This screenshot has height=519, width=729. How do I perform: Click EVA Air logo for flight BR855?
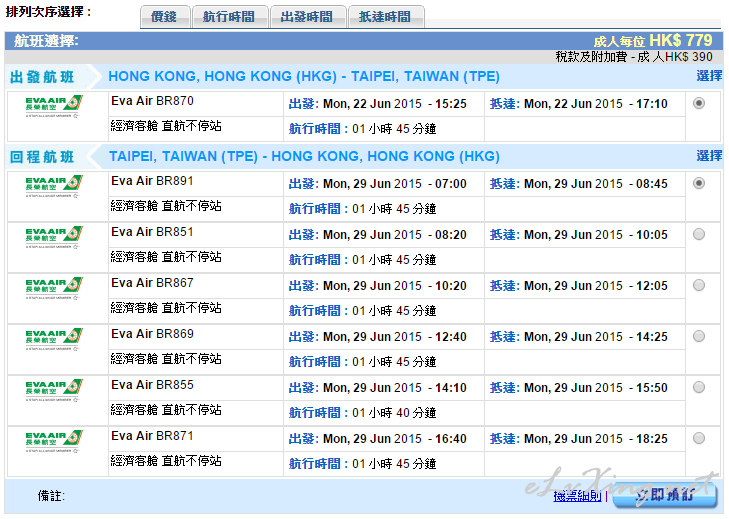54,390
